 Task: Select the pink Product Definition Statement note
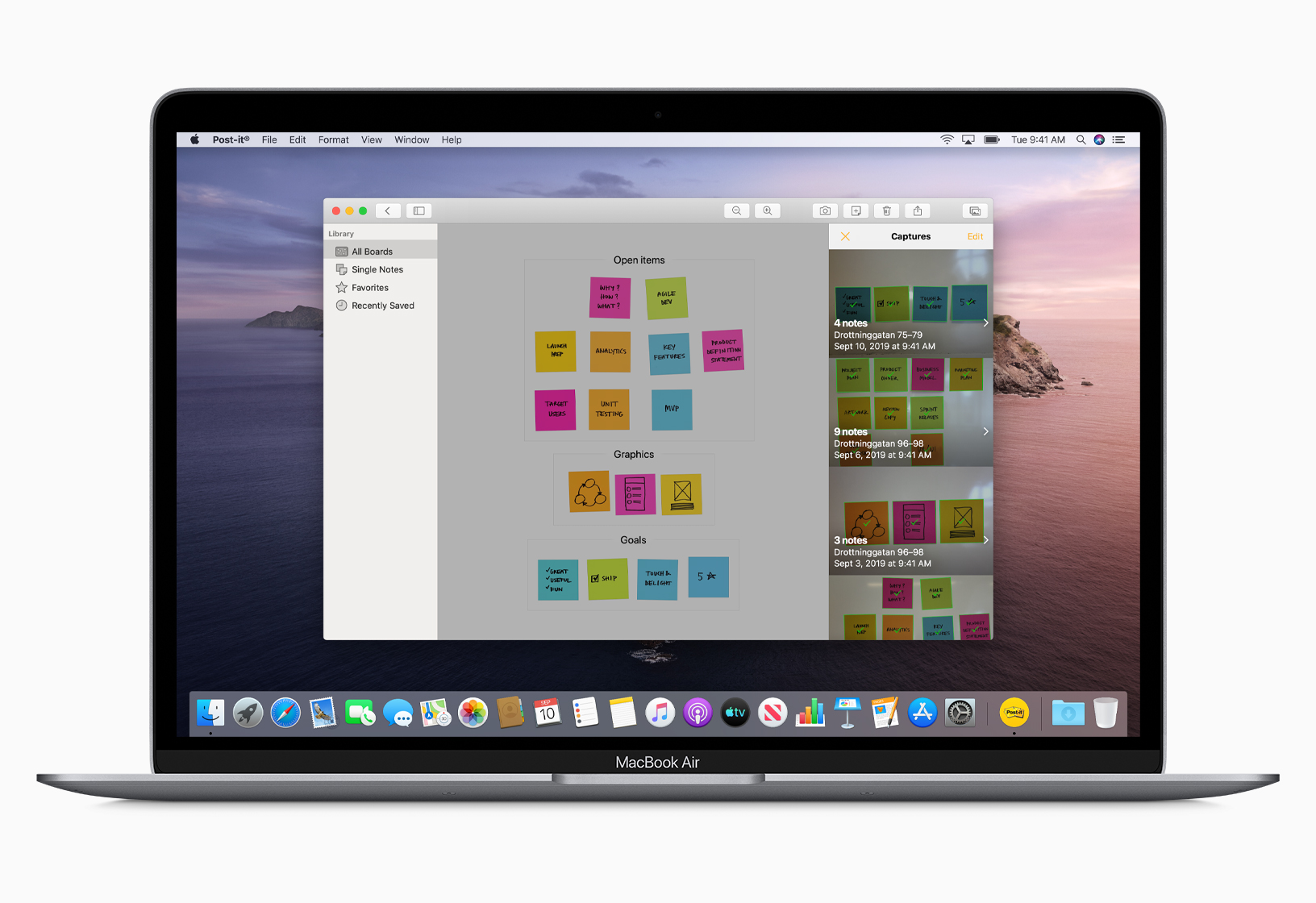[x=723, y=352]
